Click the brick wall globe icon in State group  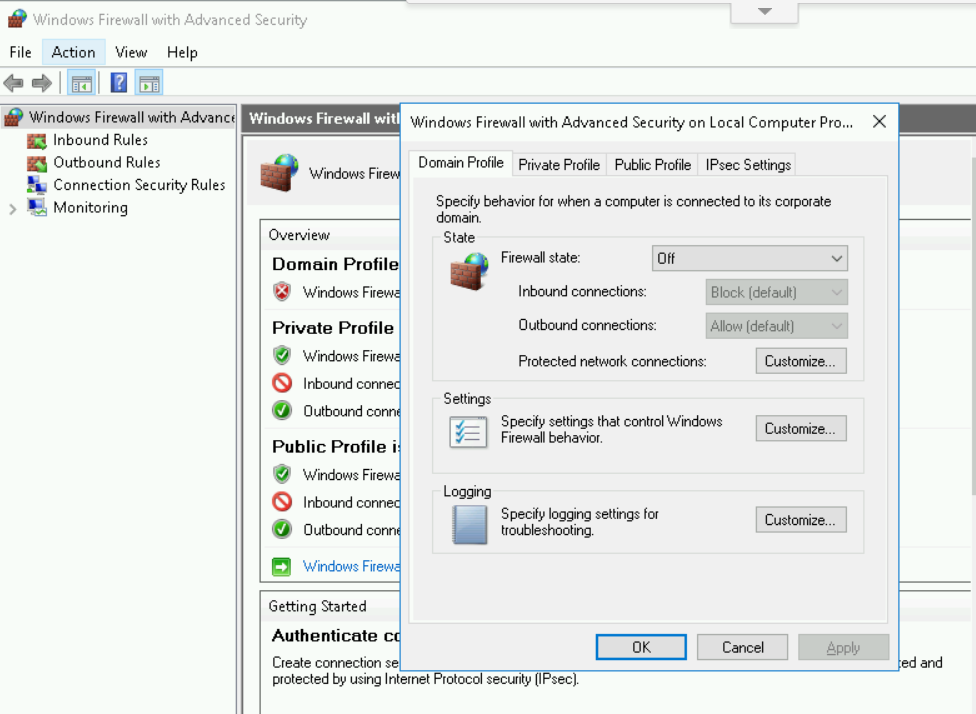[x=469, y=271]
